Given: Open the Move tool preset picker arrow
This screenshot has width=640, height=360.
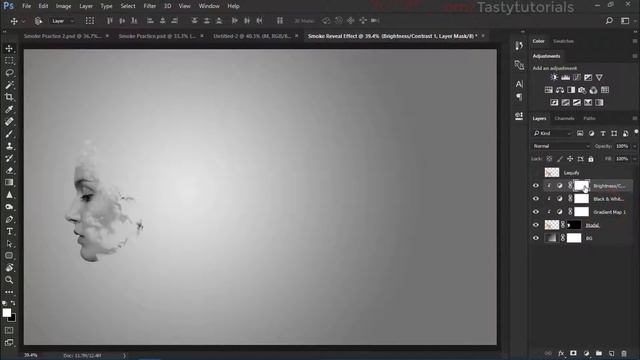Looking at the screenshot, I should 24,21.
